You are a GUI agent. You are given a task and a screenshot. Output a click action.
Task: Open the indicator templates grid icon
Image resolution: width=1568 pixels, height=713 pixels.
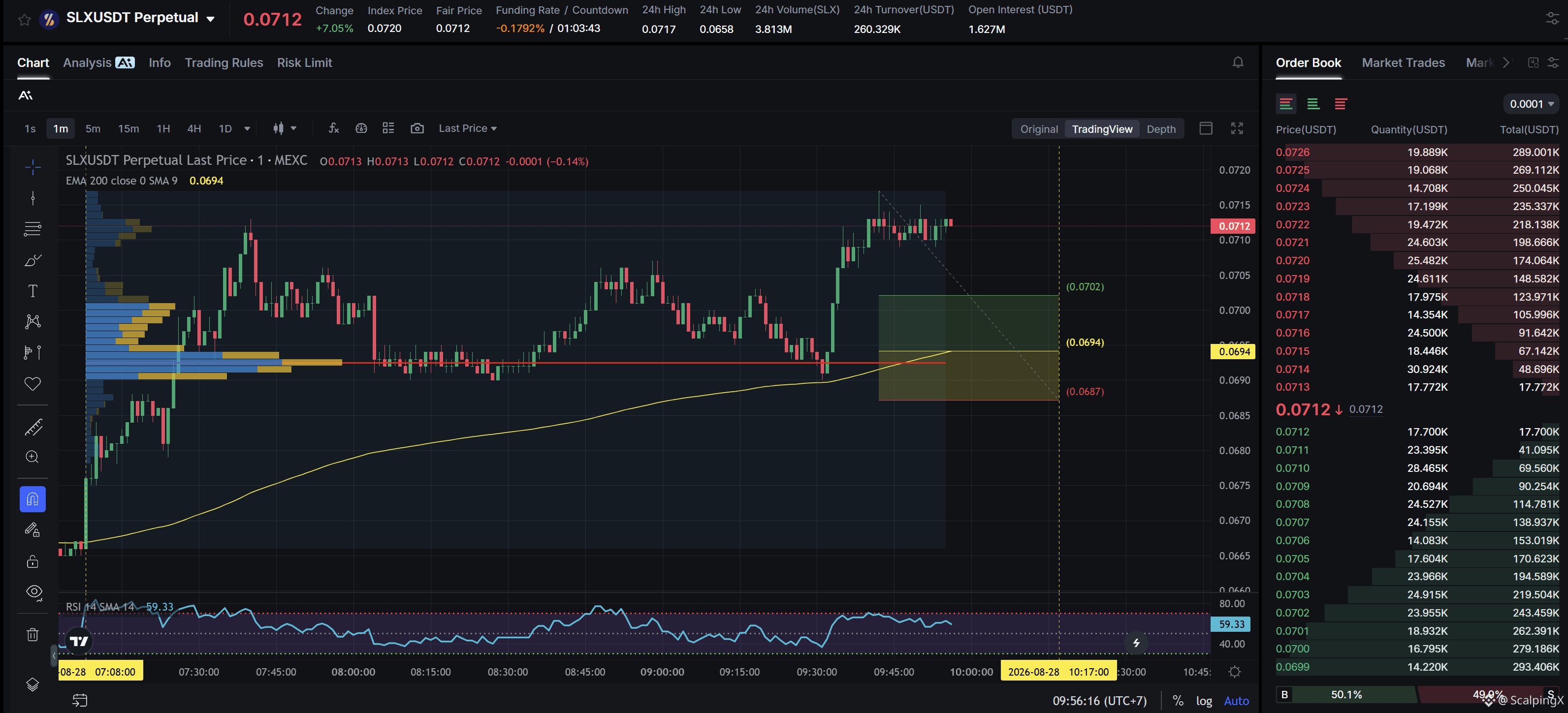(x=388, y=128)
